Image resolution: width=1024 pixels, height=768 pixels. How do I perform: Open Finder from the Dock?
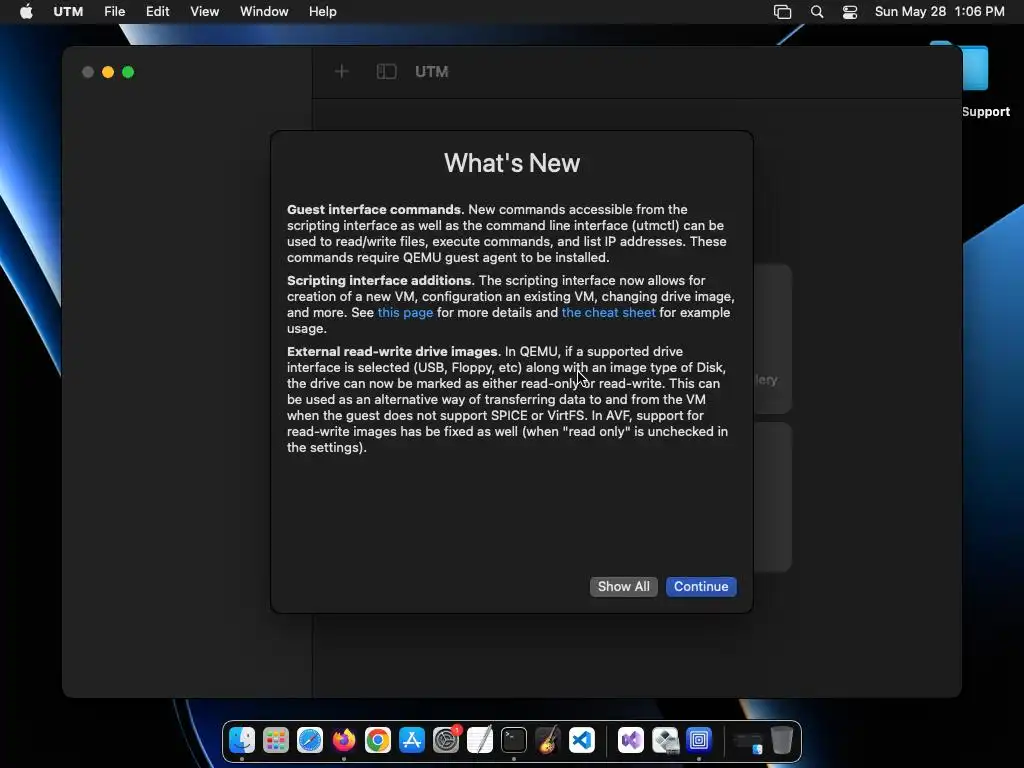click(242, 740)
